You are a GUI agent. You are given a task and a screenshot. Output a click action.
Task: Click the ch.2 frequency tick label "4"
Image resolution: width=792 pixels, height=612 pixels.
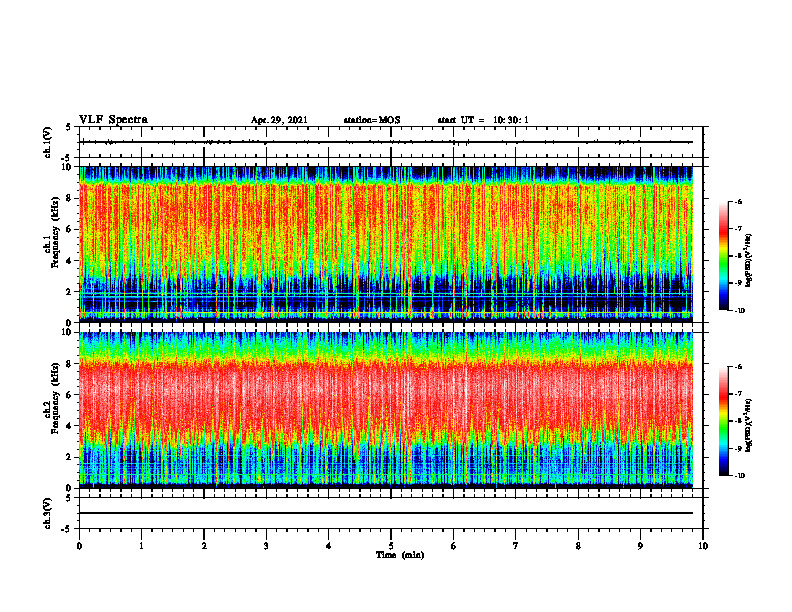[x=70, y=426]
